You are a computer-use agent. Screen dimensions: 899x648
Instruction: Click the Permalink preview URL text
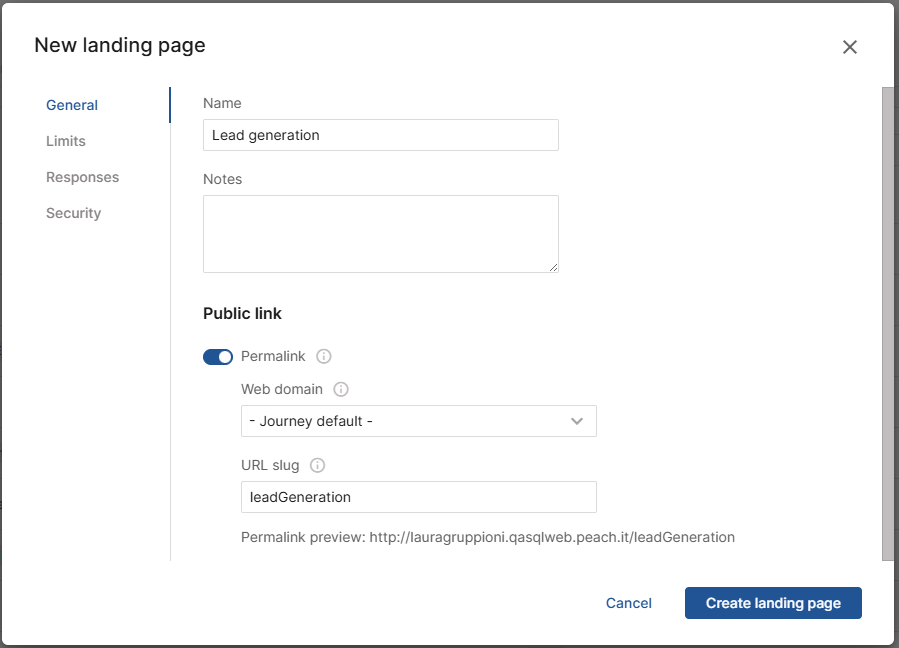(x=552, y=537)
